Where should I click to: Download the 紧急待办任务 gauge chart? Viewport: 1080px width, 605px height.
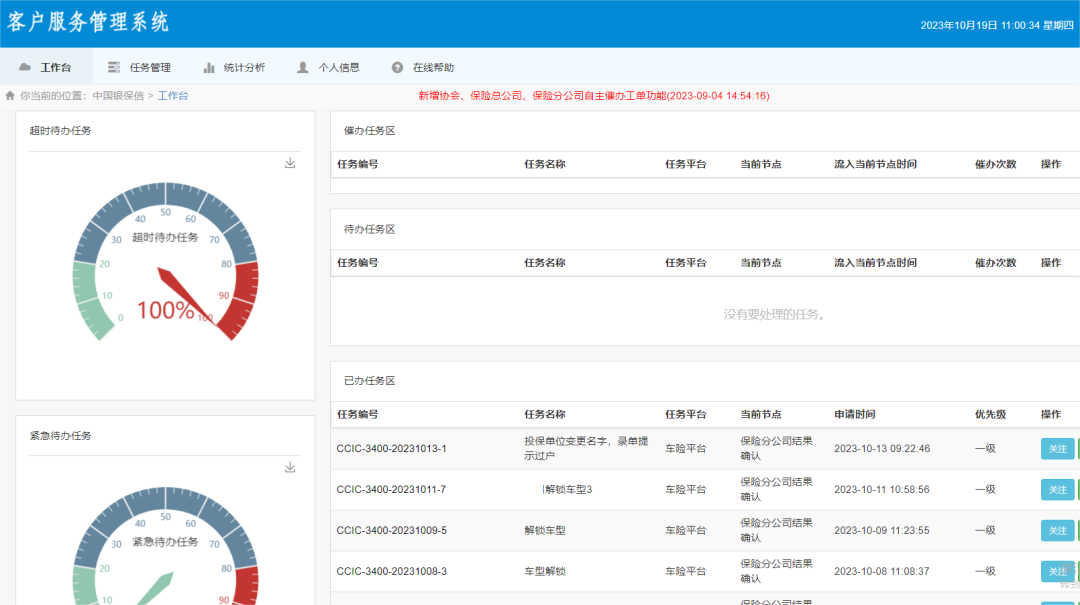(x=290, y=467)
